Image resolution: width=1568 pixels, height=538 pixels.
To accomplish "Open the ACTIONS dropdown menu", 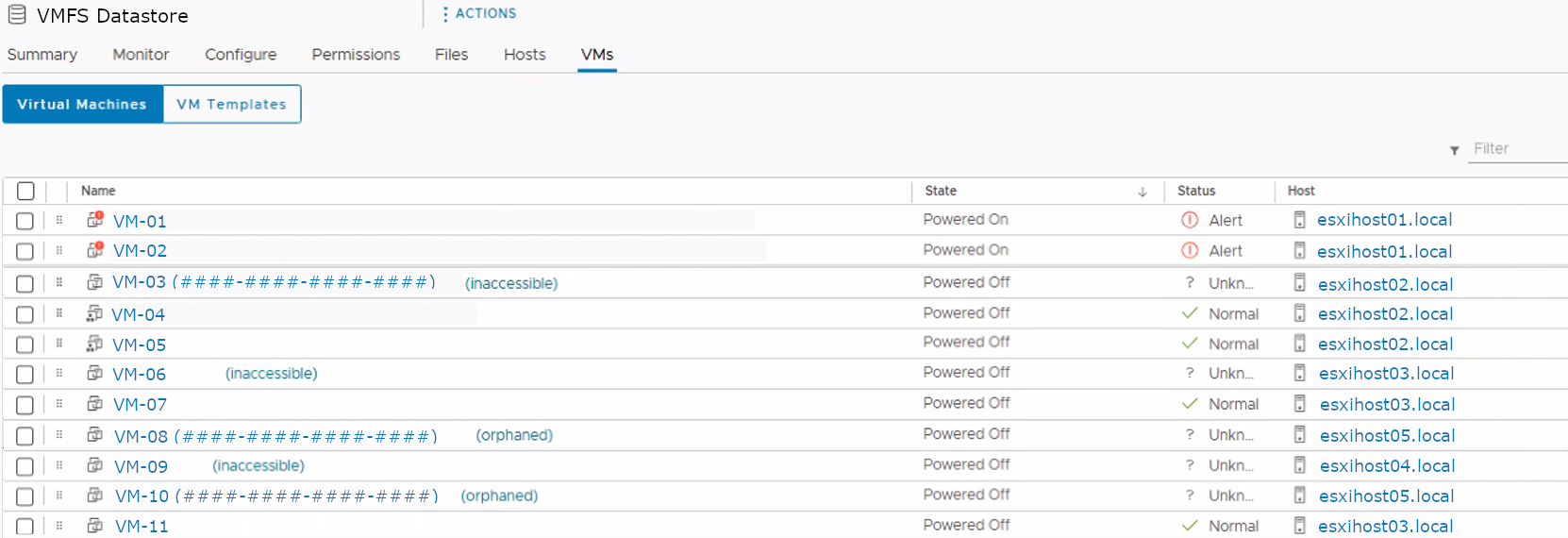I will pos(479,14).
